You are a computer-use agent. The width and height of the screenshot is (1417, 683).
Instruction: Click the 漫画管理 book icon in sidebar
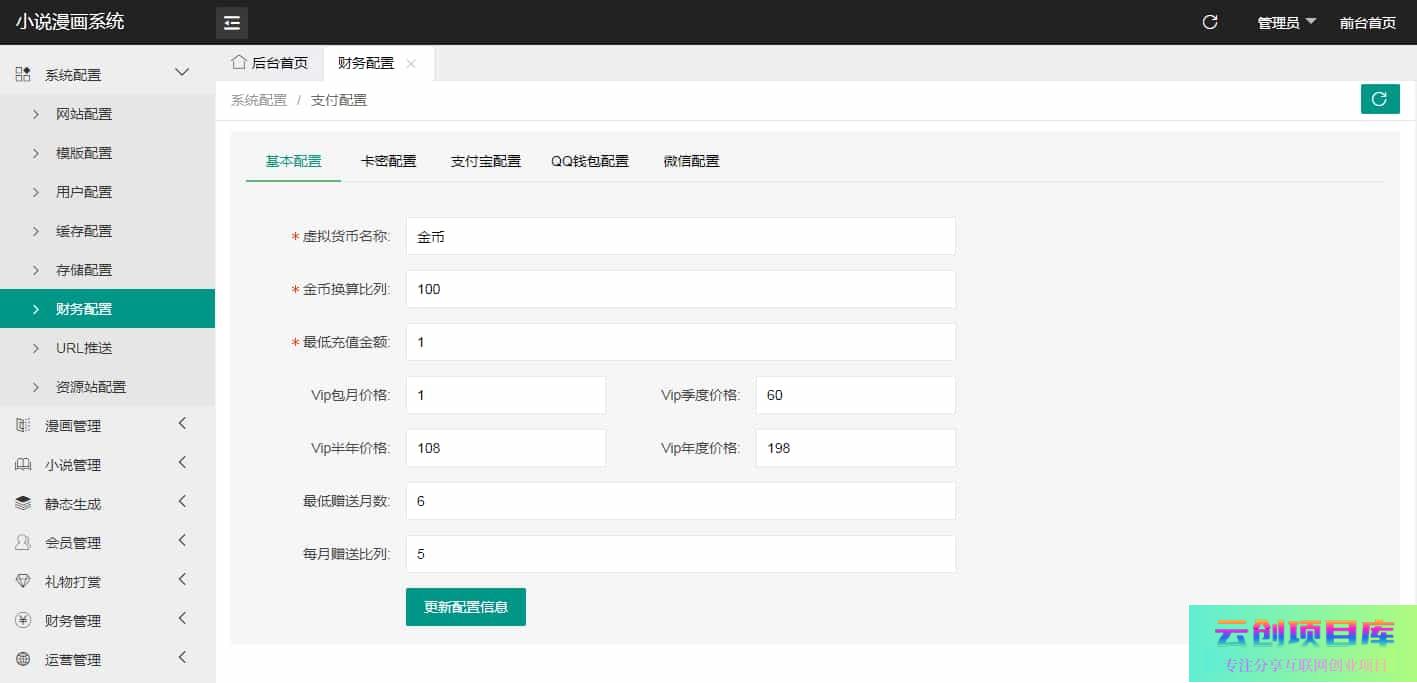23,426
